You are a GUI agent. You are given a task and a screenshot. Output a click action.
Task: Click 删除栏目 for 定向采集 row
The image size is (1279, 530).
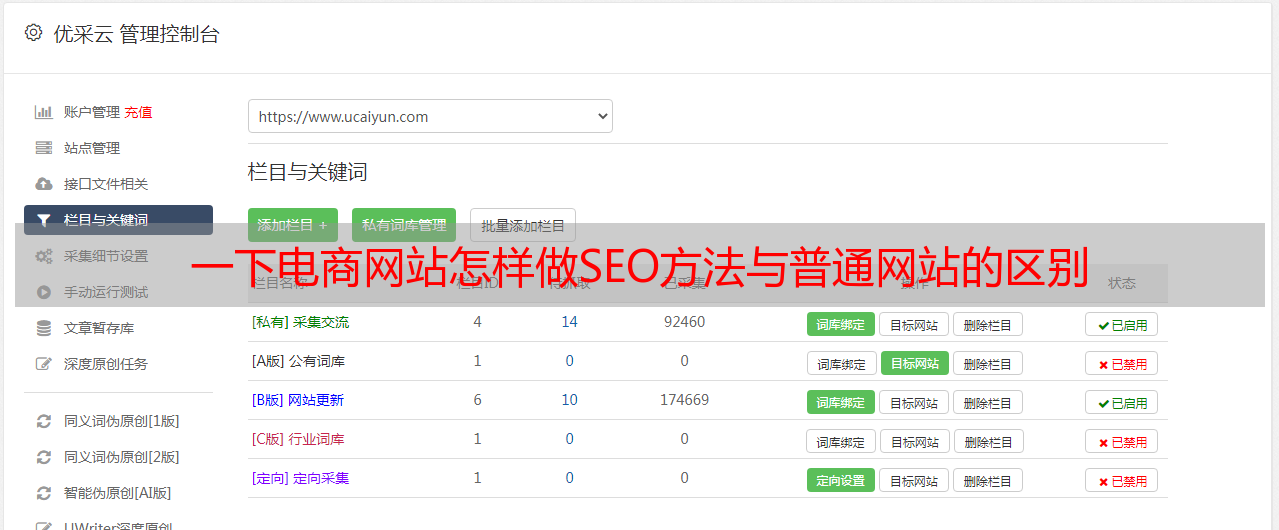[987, 480]
